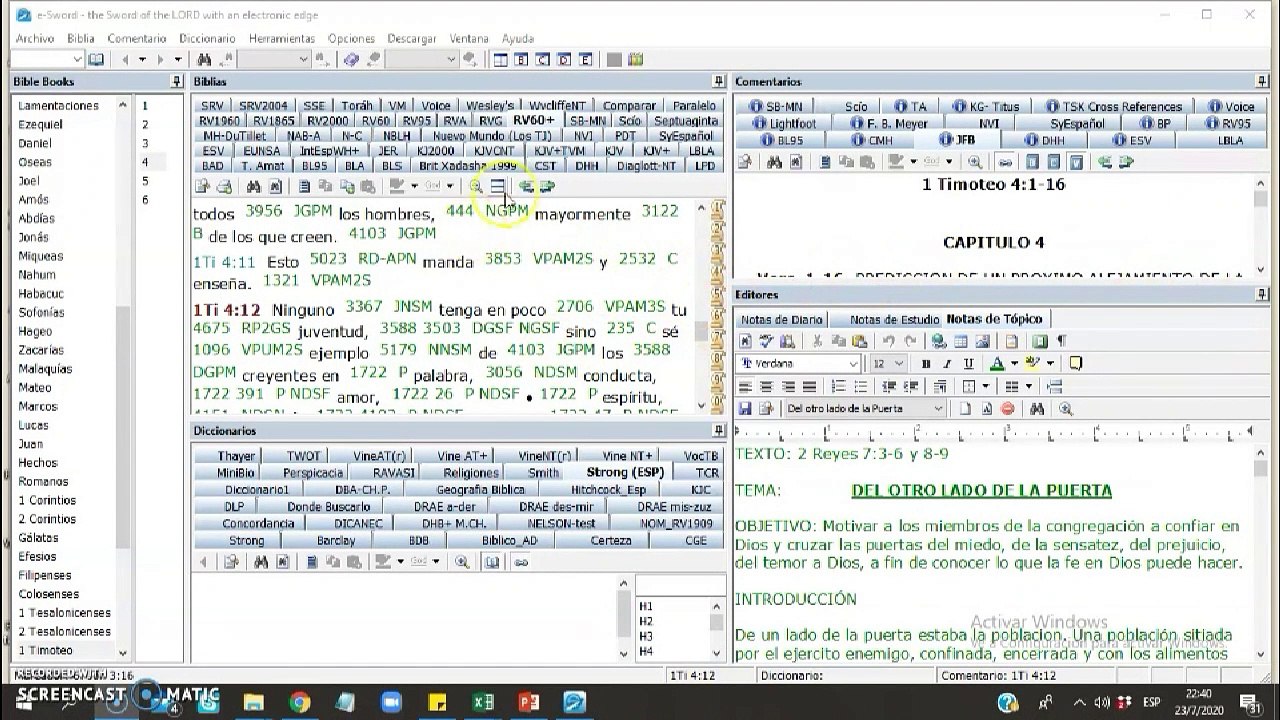Toggle justify alignment in Editores toolbar
1280x720 pixels.
pos(809,386)
